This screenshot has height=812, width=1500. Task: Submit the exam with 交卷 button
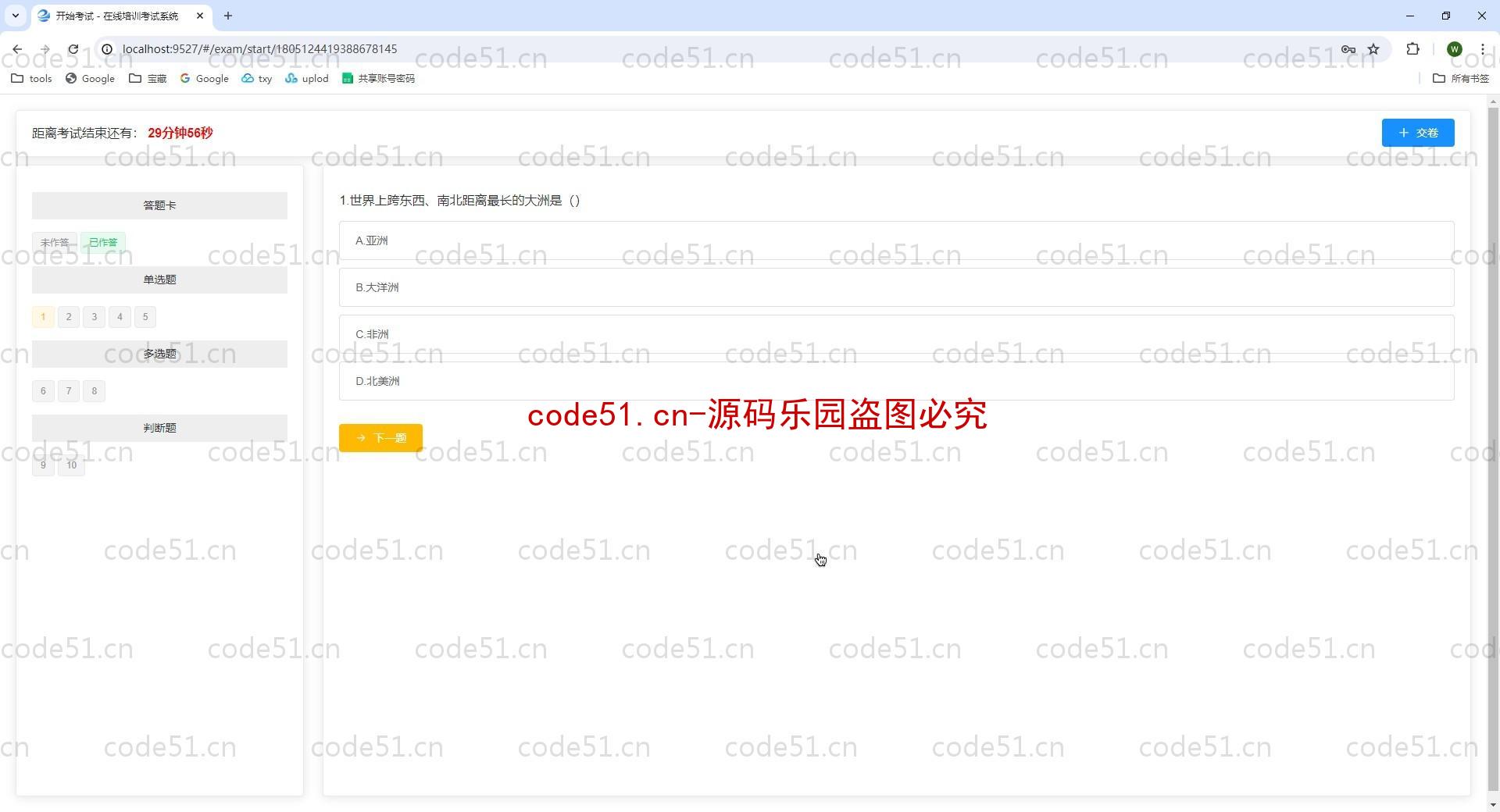pos(1417,133)
